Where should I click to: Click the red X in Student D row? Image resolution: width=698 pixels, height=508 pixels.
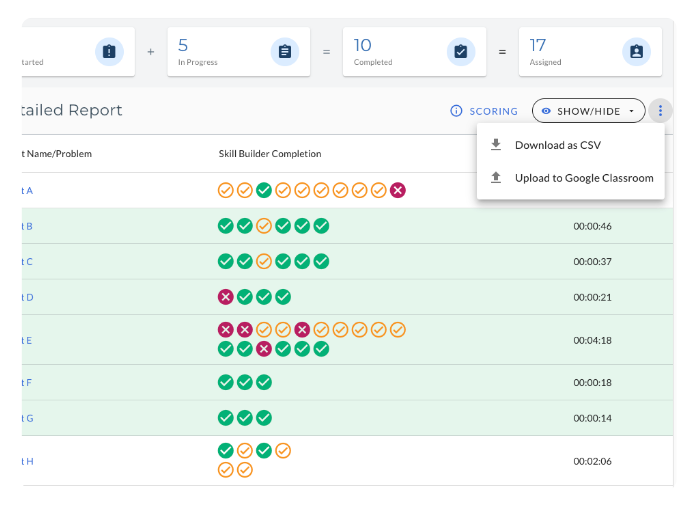226,297
